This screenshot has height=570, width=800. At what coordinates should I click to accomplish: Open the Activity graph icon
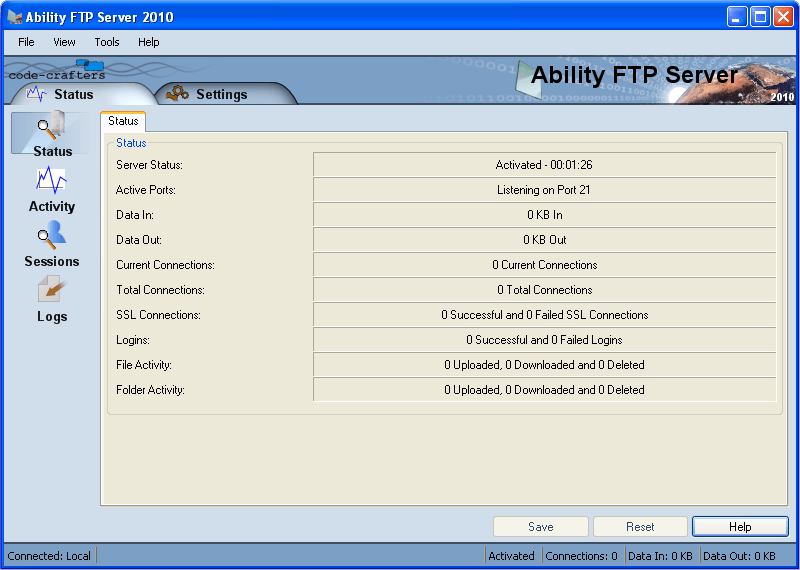coord(51,180)
